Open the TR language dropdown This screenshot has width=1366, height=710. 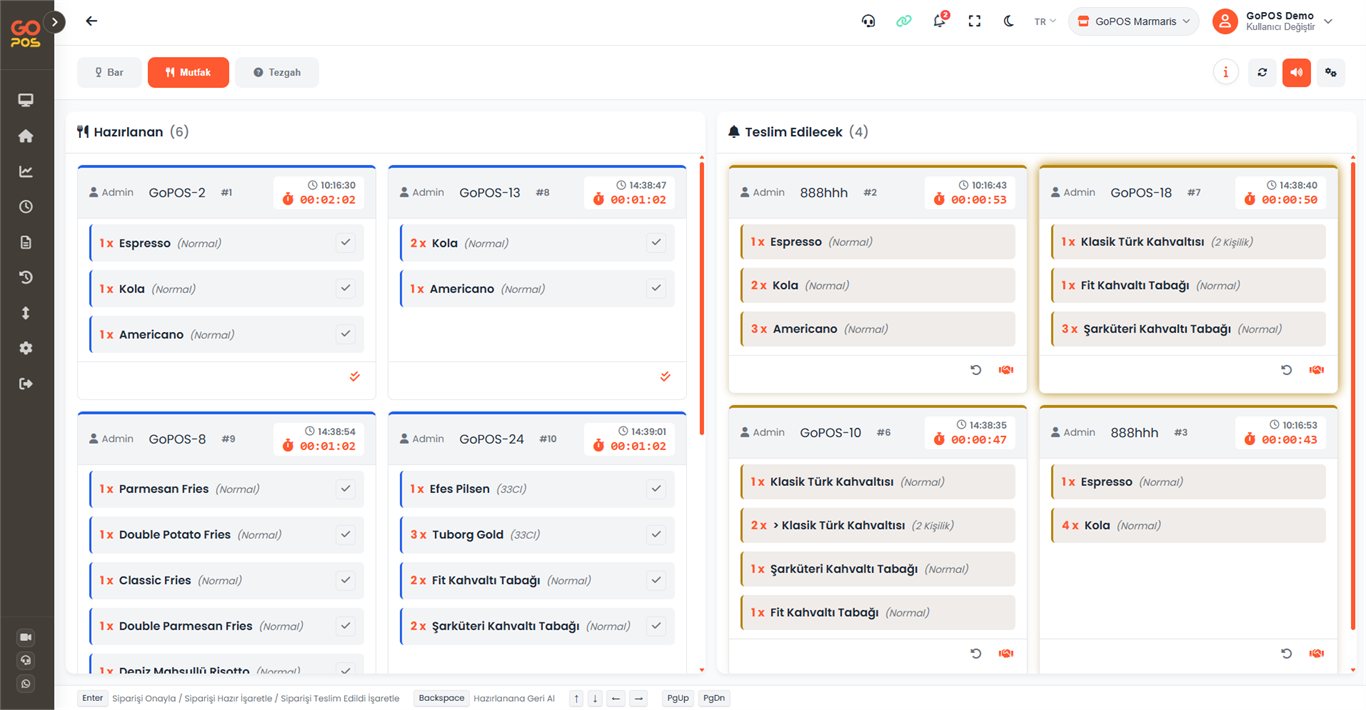[x=1045, y=21]
